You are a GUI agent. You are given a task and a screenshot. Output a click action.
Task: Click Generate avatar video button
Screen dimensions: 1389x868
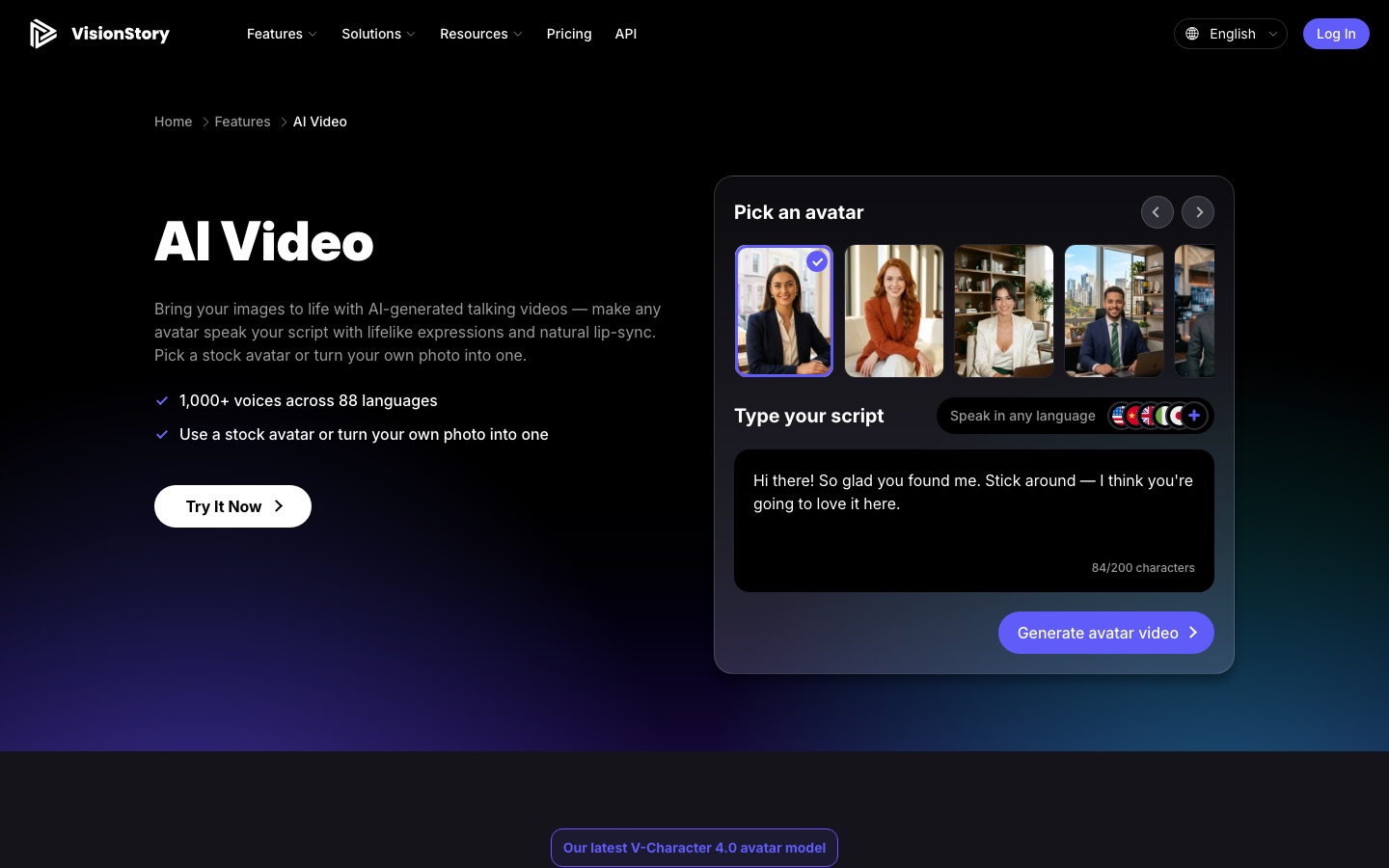1106,633
